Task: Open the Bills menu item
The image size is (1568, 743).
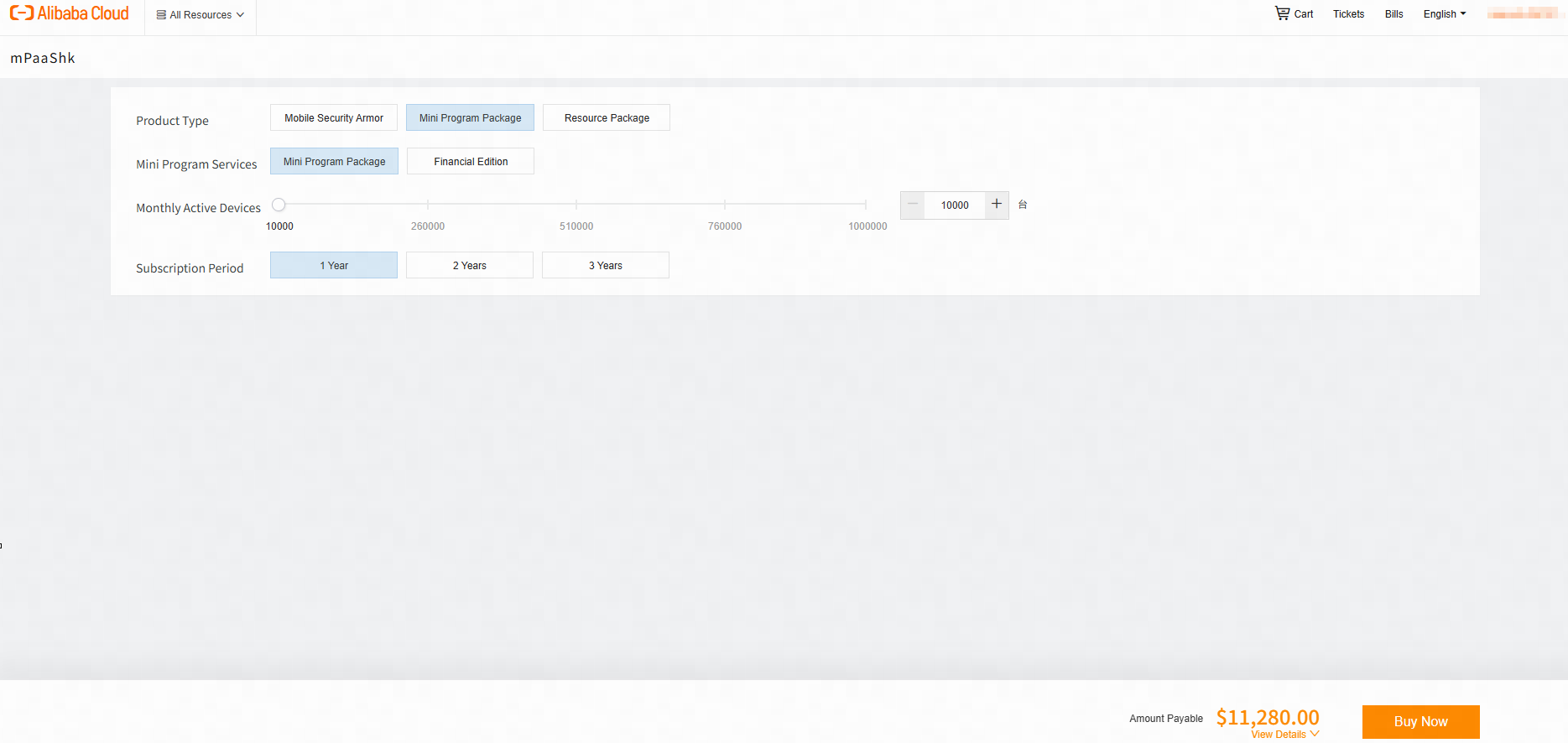Action: click(1393, 14)
